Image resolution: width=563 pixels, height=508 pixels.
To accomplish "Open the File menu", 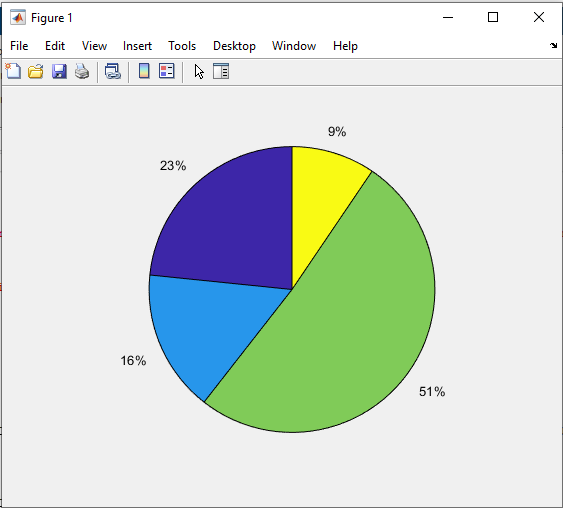I will click(19, 46).
